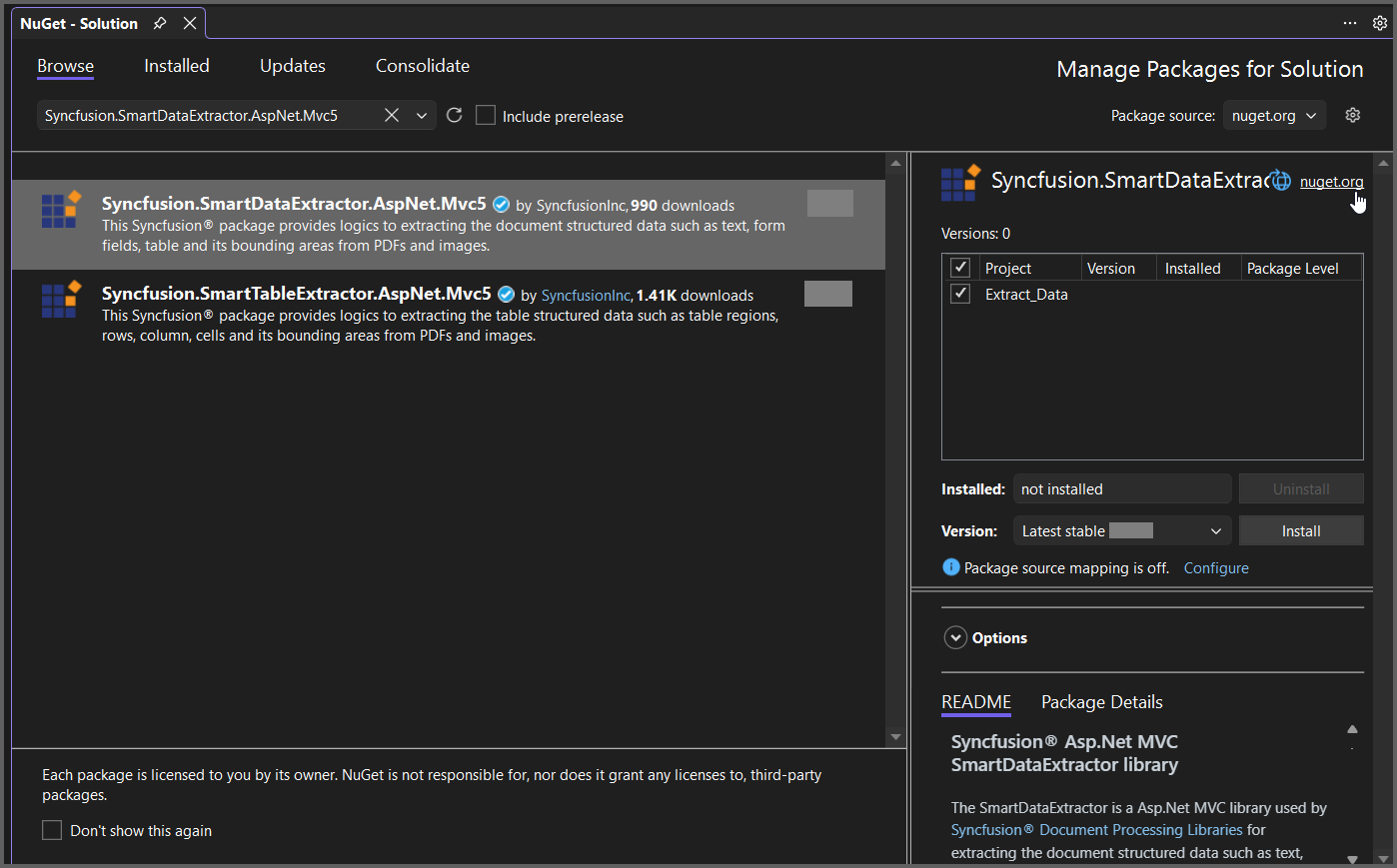The width and height of the screenshot is (1397, 868).
Task: Select Syncfusion.SmartDataExtractor.AspNet.Mvc5 package icon
Action: coord(61,210)
